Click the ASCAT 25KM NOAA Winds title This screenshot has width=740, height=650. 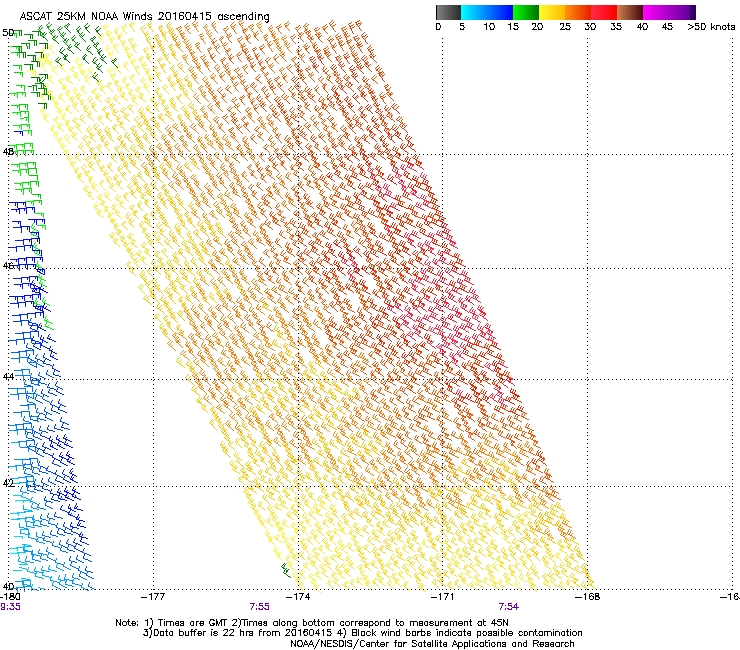click(x=144, y=16)
